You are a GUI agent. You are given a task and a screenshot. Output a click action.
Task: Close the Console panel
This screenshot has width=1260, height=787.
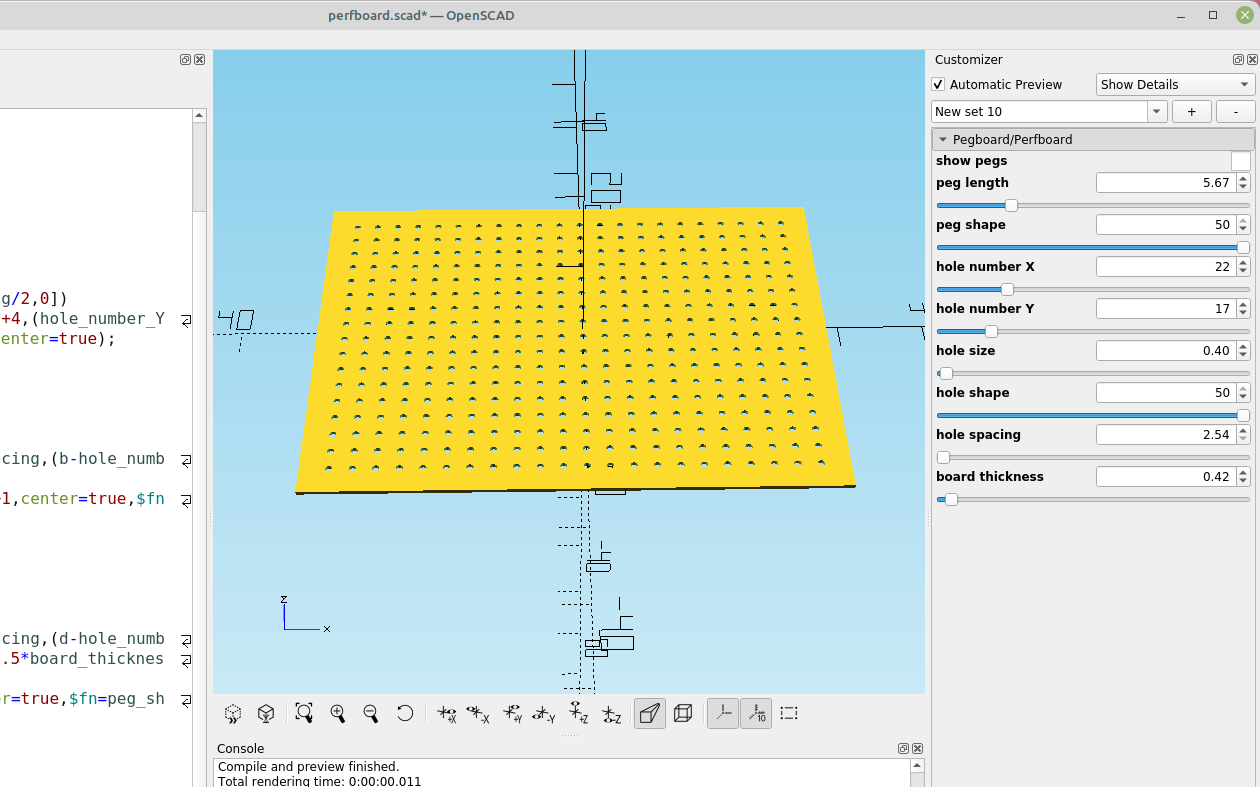917,747
